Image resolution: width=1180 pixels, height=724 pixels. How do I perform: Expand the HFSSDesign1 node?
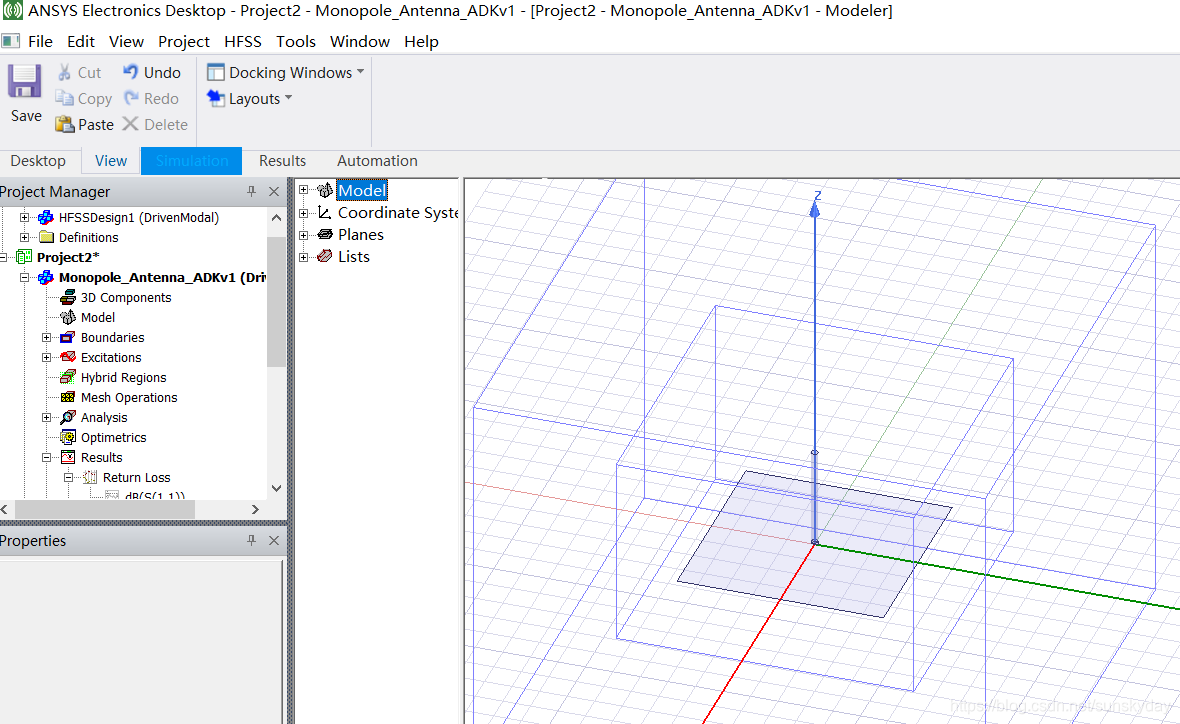(x=24, y=218)
